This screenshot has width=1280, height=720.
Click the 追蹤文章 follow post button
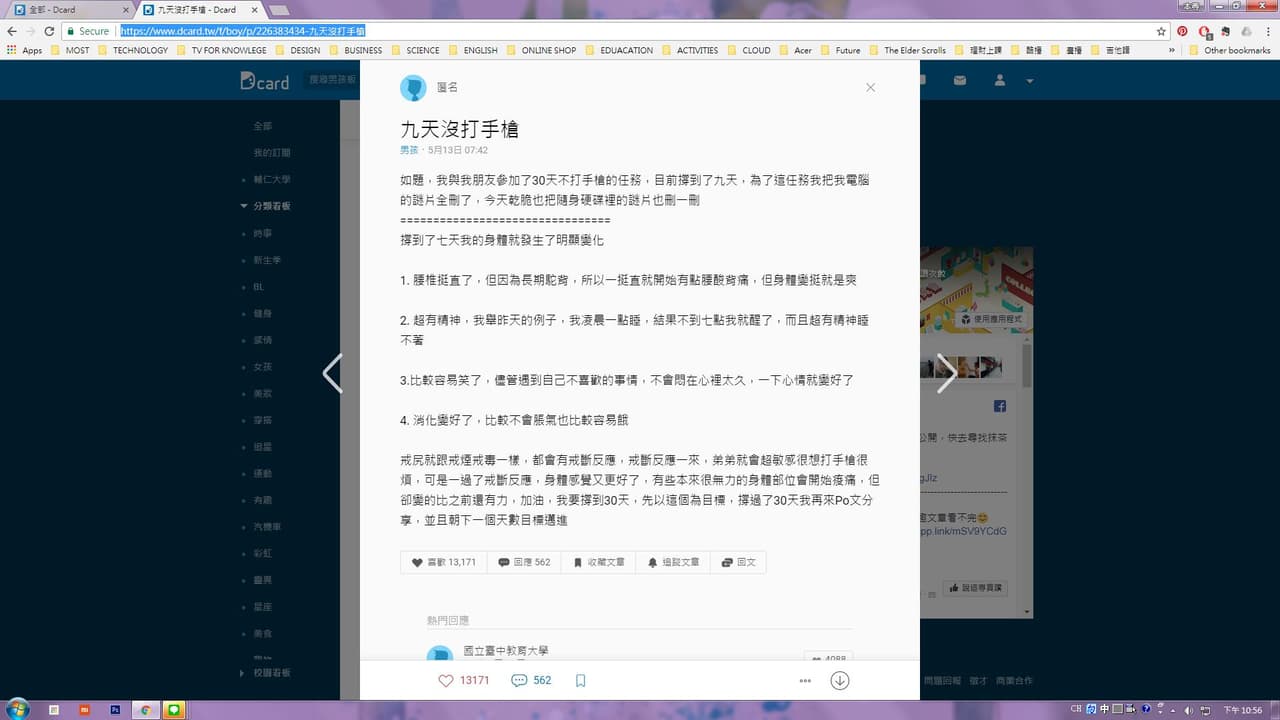673,562
